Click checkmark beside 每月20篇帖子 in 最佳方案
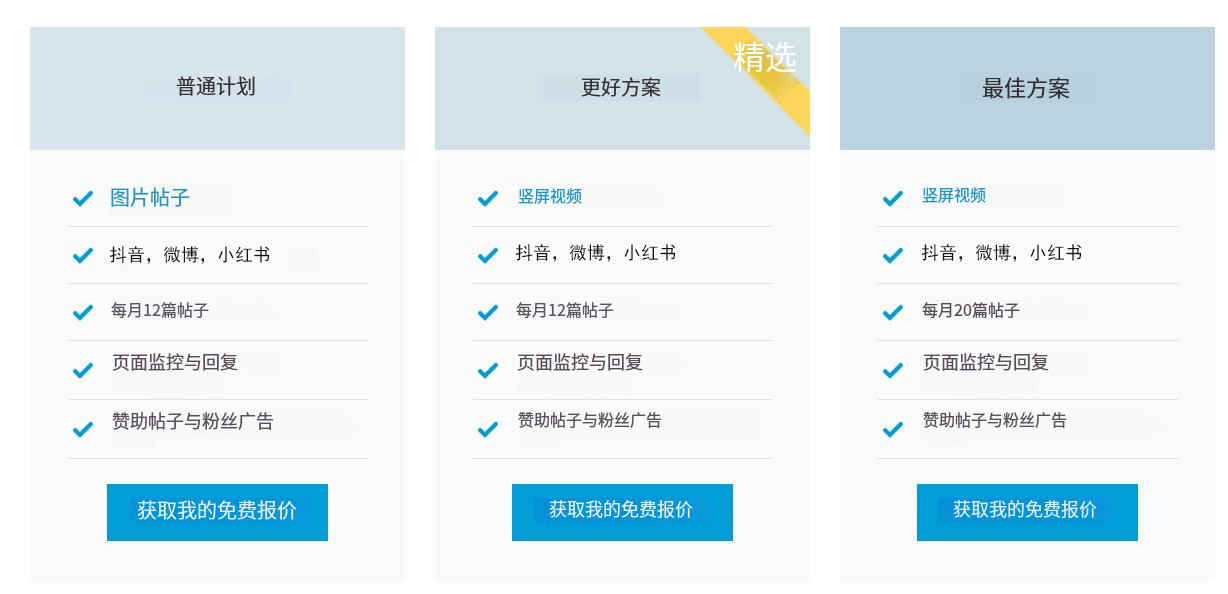The image size is (1228, 594). point(893,312)
